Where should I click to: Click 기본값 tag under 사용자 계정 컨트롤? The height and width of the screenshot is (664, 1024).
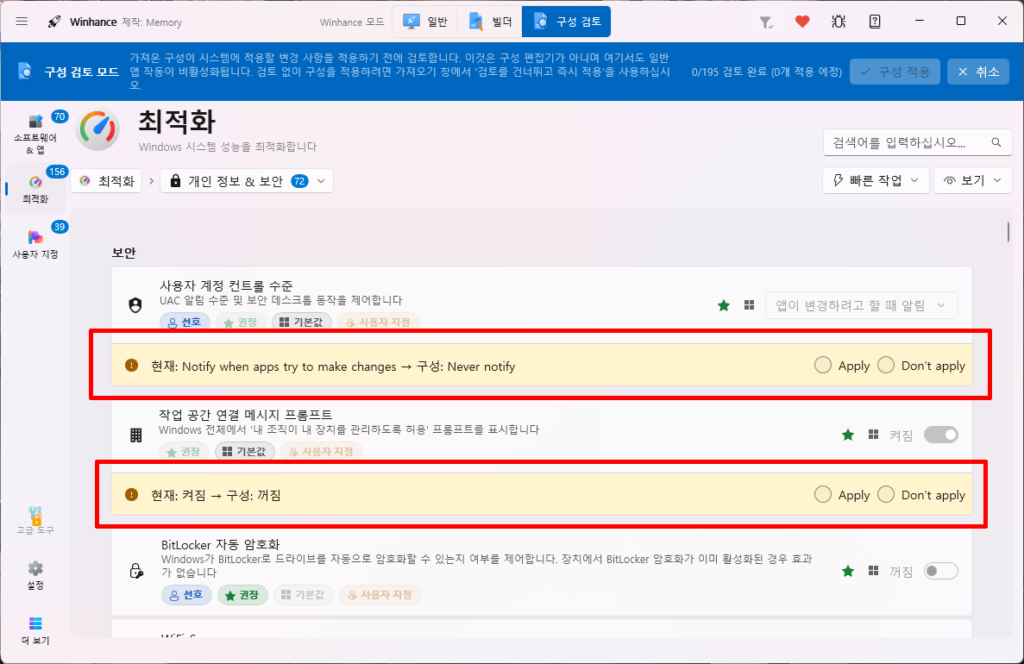tap(301, 323)
